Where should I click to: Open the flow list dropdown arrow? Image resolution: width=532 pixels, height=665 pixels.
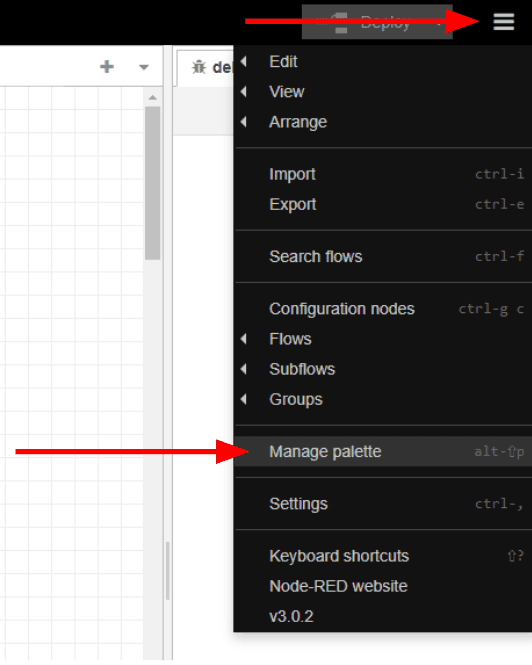[144, 67]
